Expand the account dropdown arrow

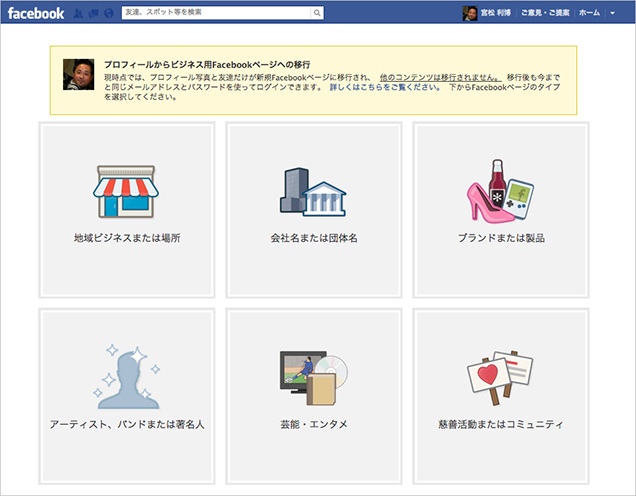tap(612, 13)
